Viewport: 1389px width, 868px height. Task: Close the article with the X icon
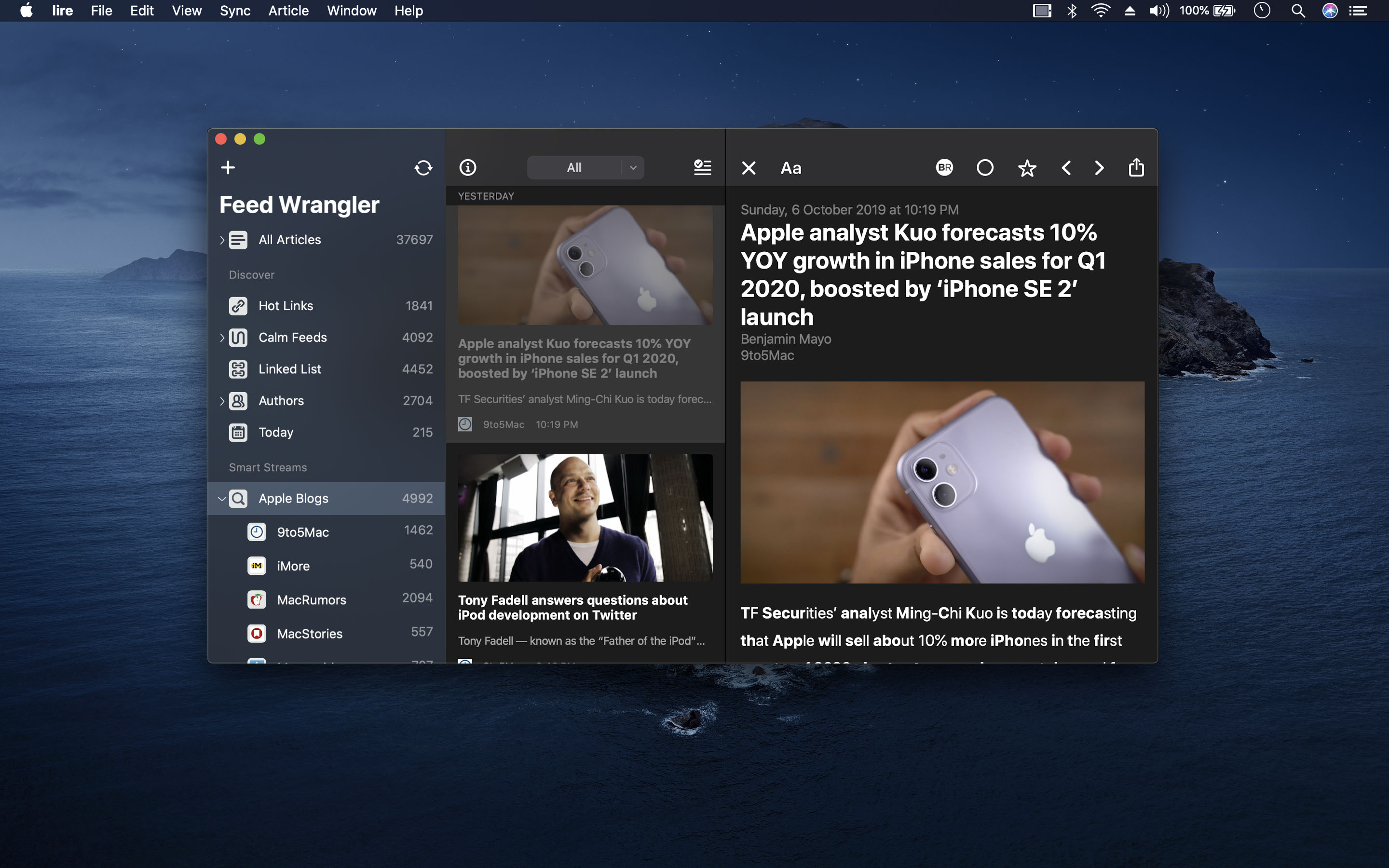pyautogui.click(x=749, y=168)
